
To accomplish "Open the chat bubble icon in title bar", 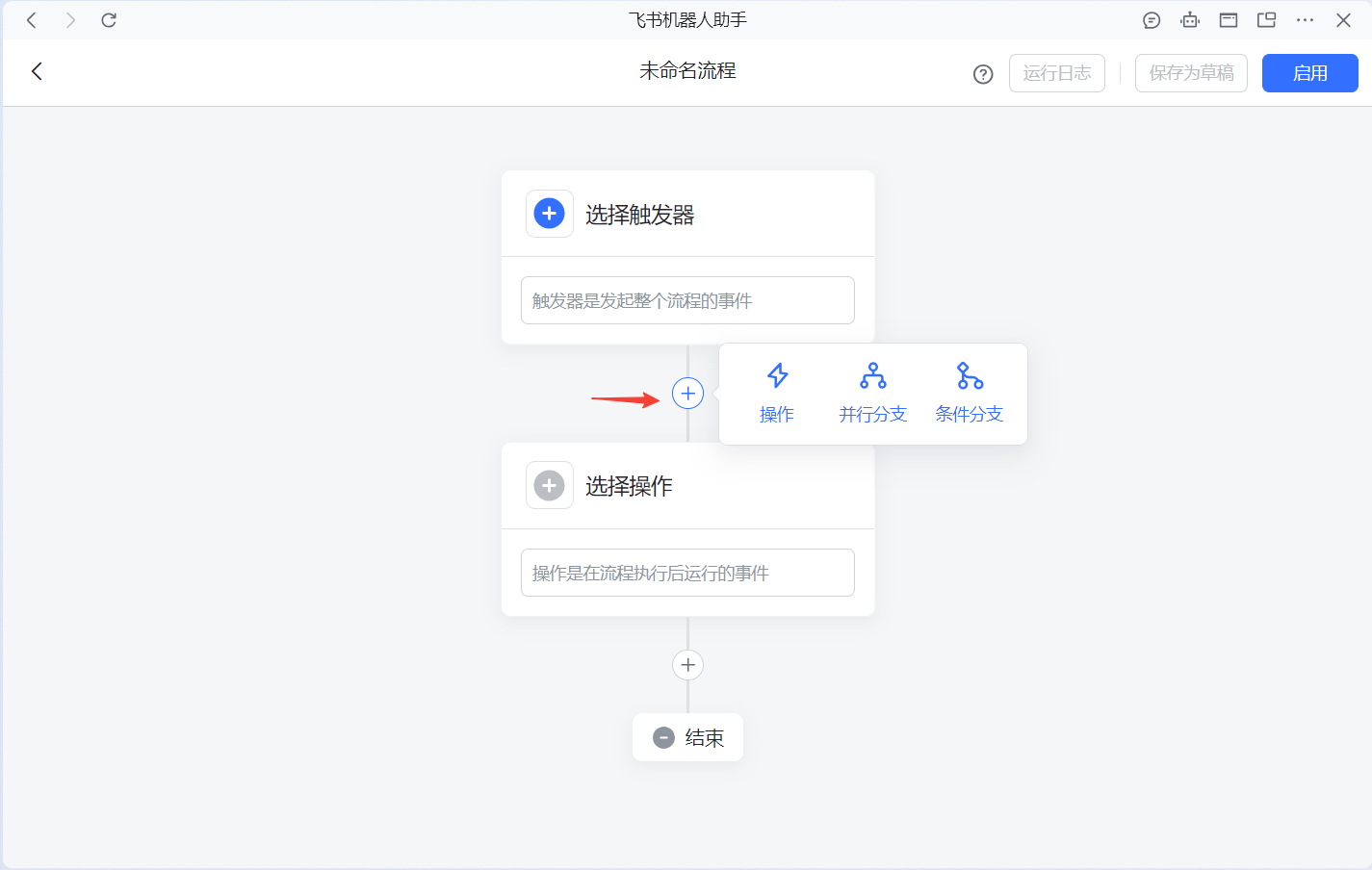I will tap(1152, 20).
